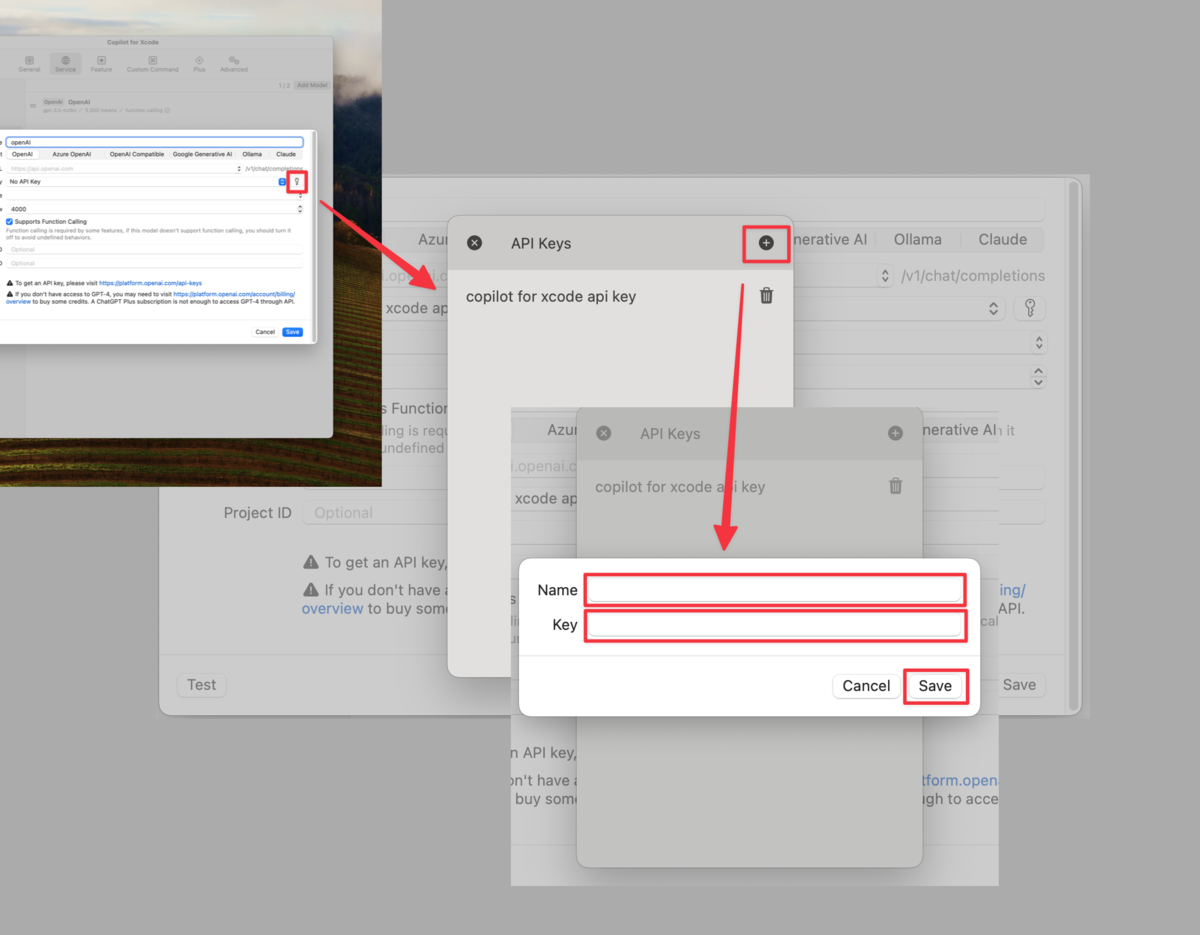
Task: Click the https://api.openai.com URL field in small dialog
Action: pyautogui.click(x=121, y=169)
